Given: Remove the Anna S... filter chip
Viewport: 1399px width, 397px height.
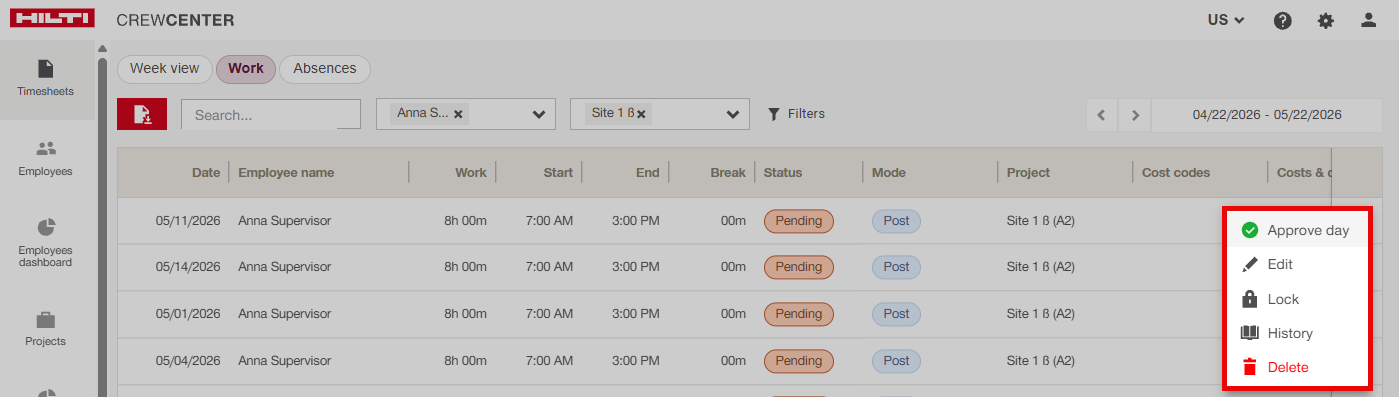Looking at the screenshot, I should (458, 114).
